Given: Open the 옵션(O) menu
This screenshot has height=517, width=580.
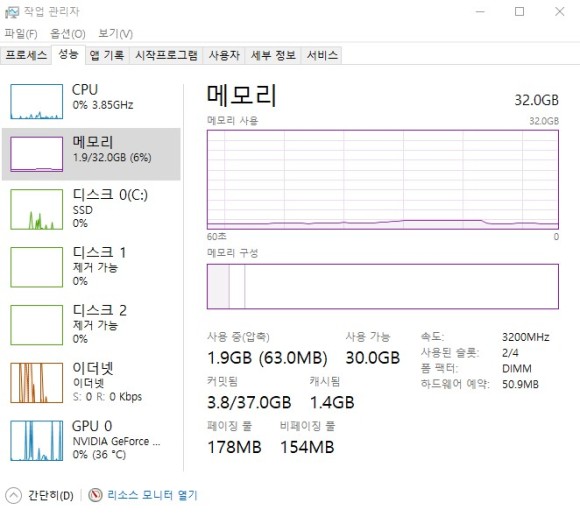Looking at the screenshot, I should click(x=68, y=34).
